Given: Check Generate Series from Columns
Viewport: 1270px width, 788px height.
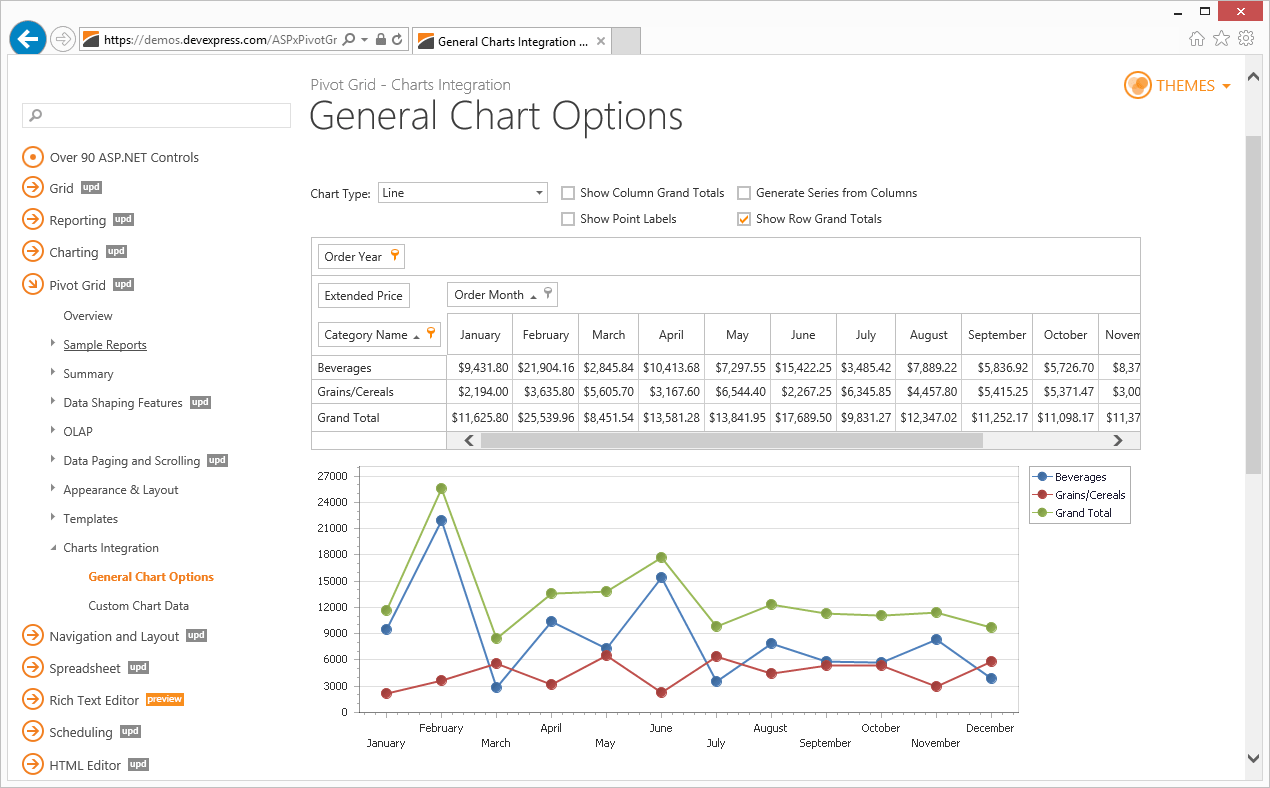Looking at the screenshot, I should click(x=744, y=192).
